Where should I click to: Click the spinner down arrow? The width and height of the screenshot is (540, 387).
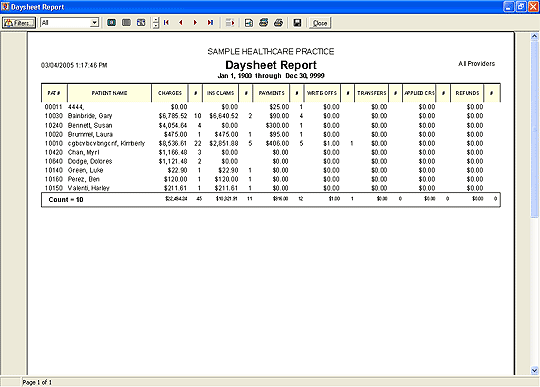[x=156, y=26]
